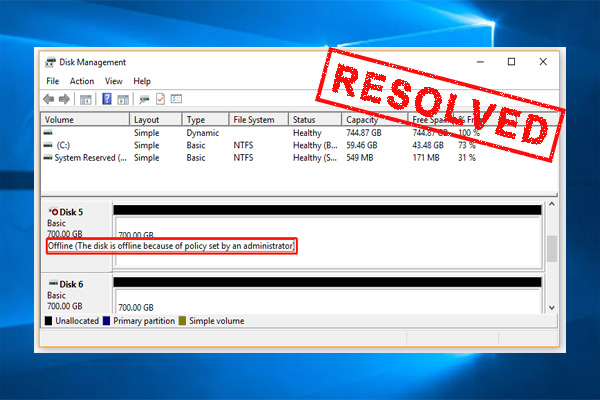Click Disk 6 700.00 GB size label

point(65,306)
